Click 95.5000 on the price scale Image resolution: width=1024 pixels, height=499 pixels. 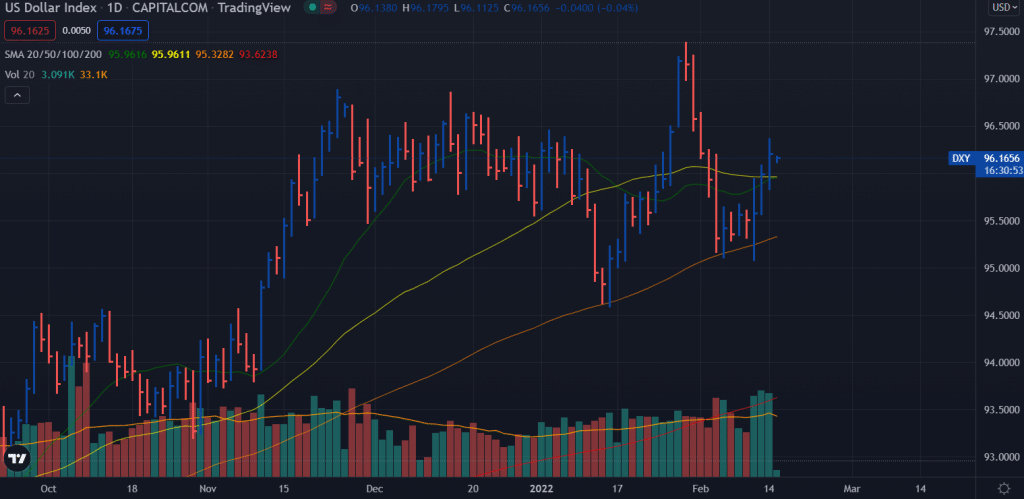pyautogui.click(x=1001, y=221)
